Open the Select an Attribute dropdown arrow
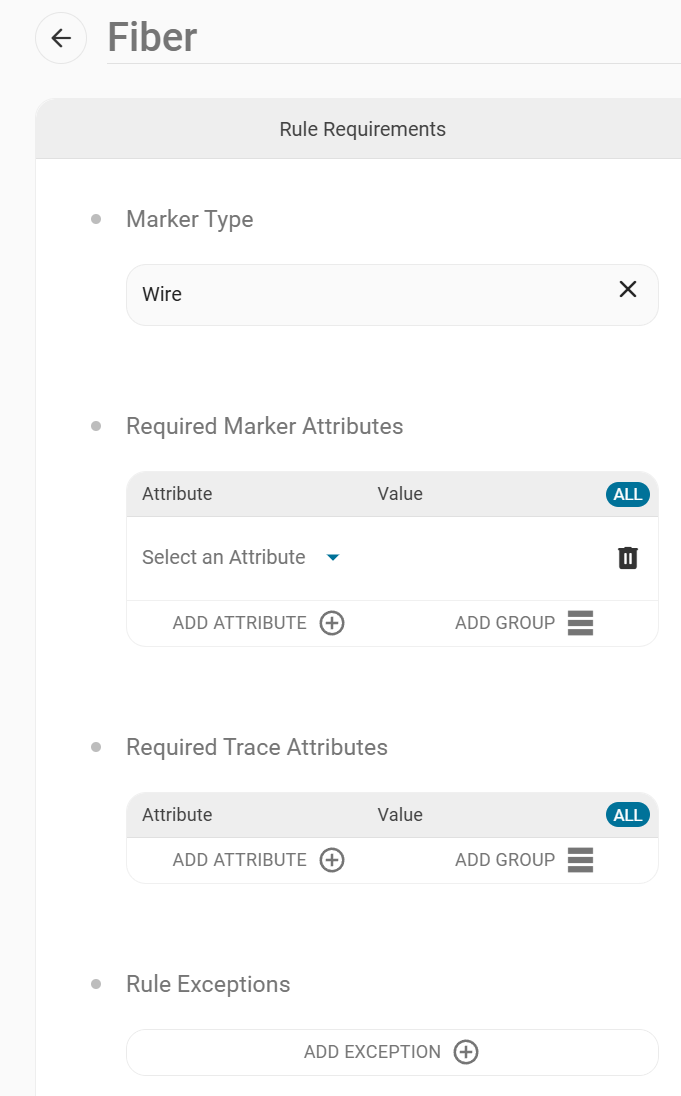This screenshot has height=1096, width=681. [334, 557]
